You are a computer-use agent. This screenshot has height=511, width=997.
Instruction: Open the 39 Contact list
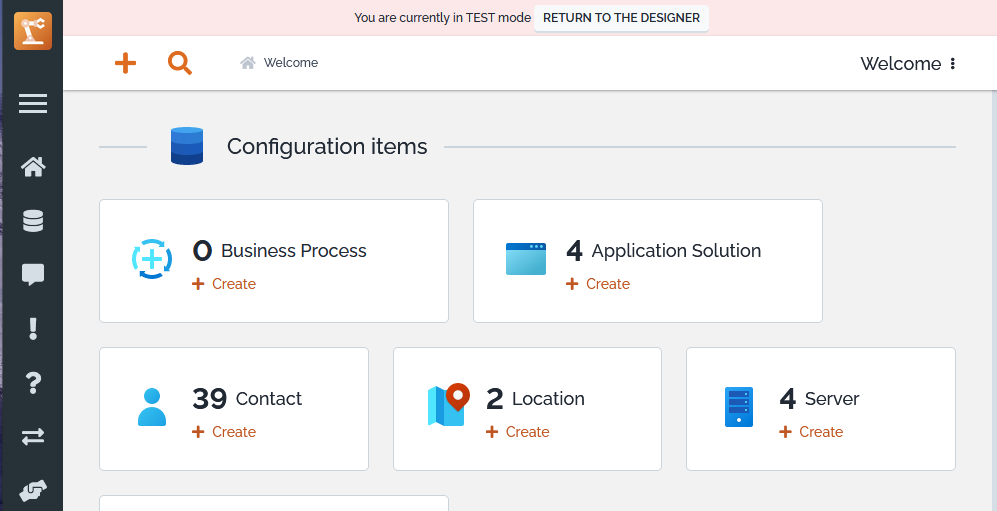coord(247,398)
